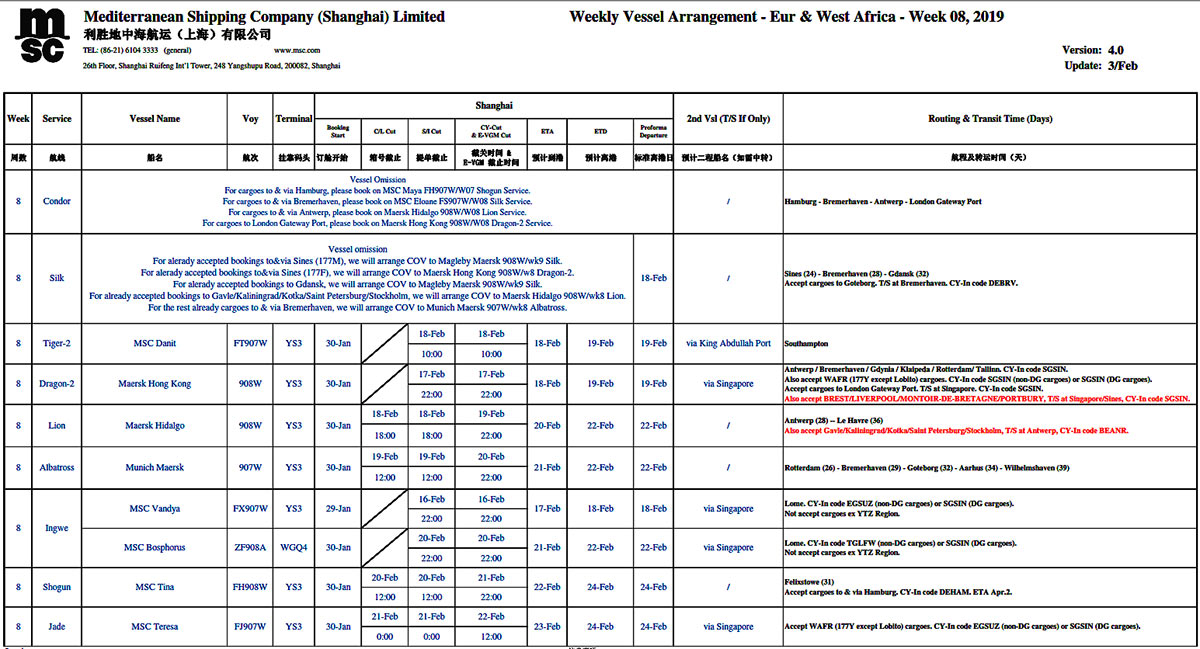
Task: Select vessel name 'Maersk Hidalgo' in Lion row
Action: click(155, 426)
